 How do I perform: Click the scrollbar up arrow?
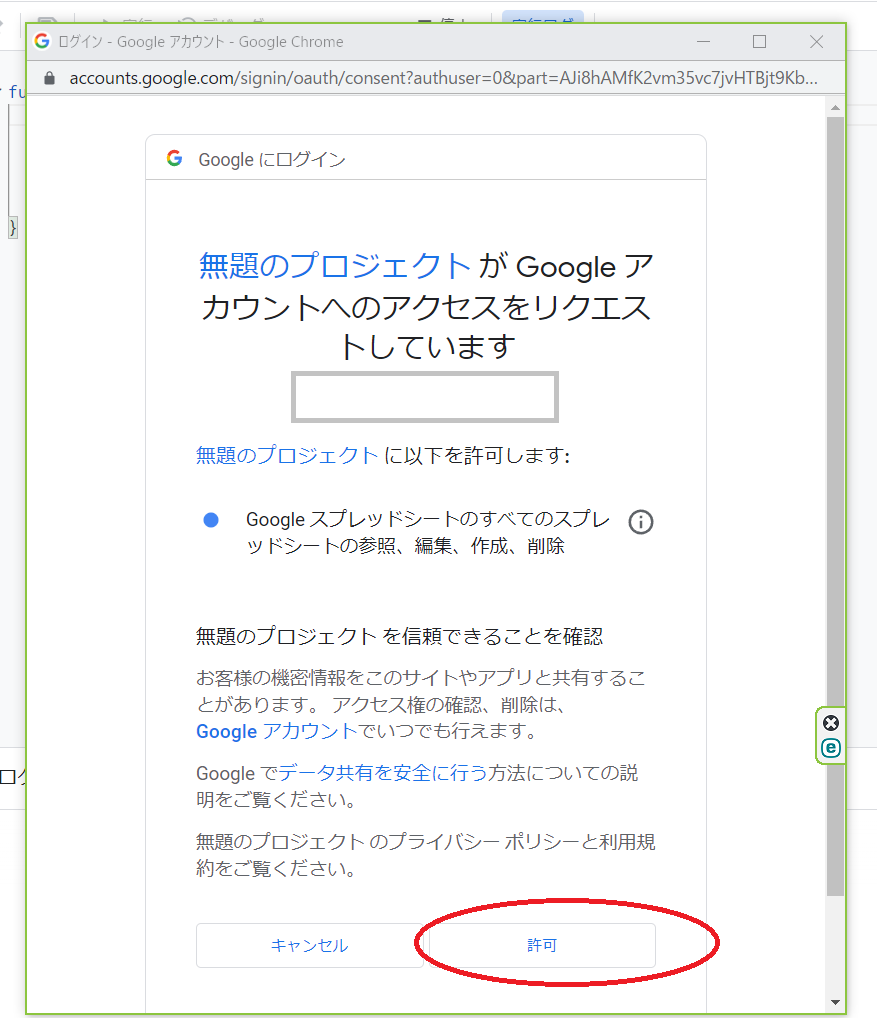(x=835, y=105)
